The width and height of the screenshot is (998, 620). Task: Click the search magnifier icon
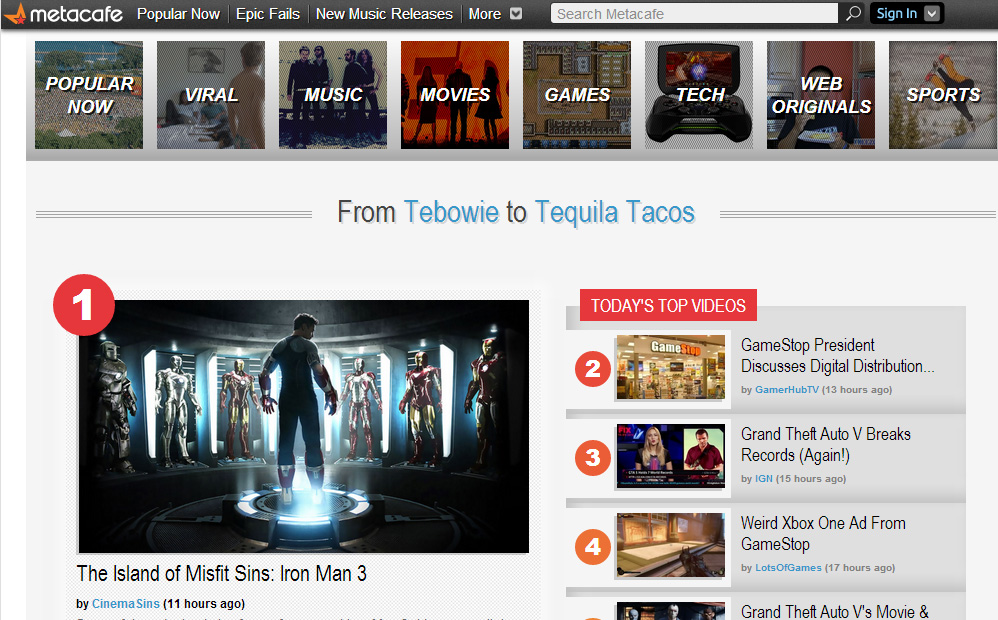click(x=853, y=13)
